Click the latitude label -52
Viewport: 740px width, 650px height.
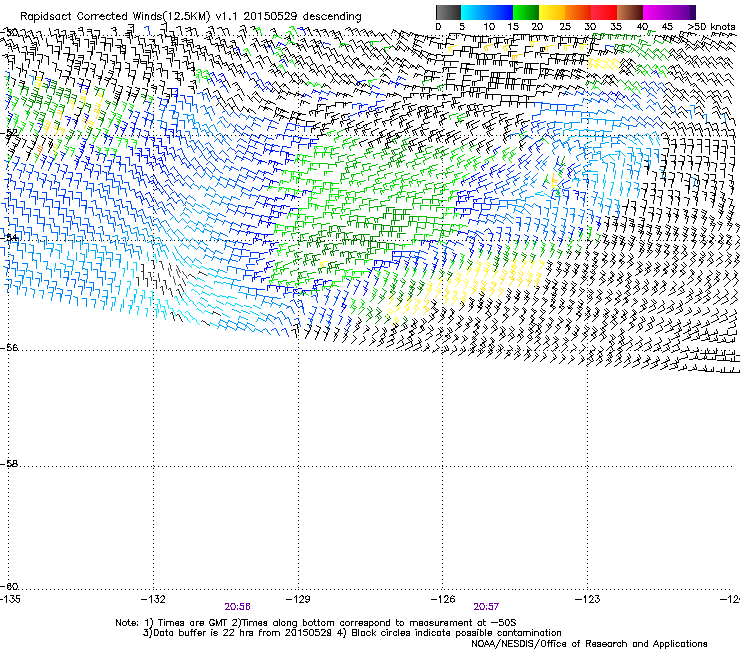[9, 133]
